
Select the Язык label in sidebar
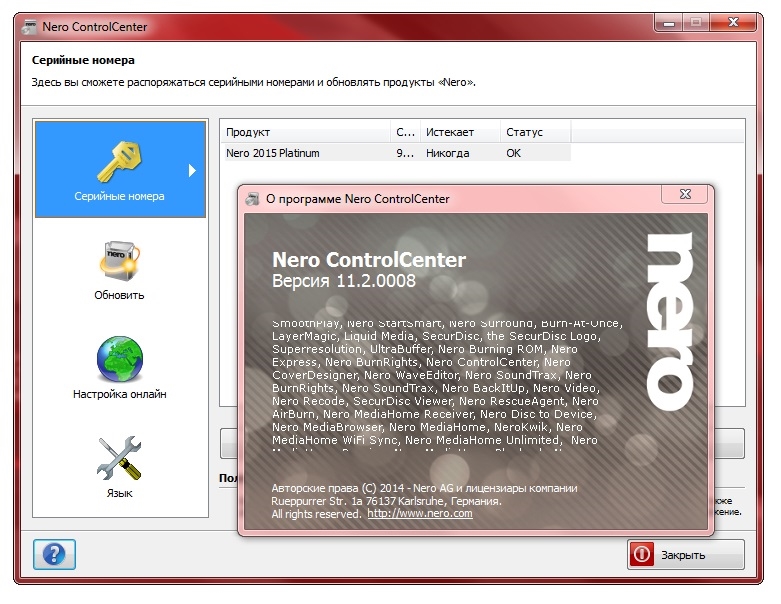(x=120, y=493)
